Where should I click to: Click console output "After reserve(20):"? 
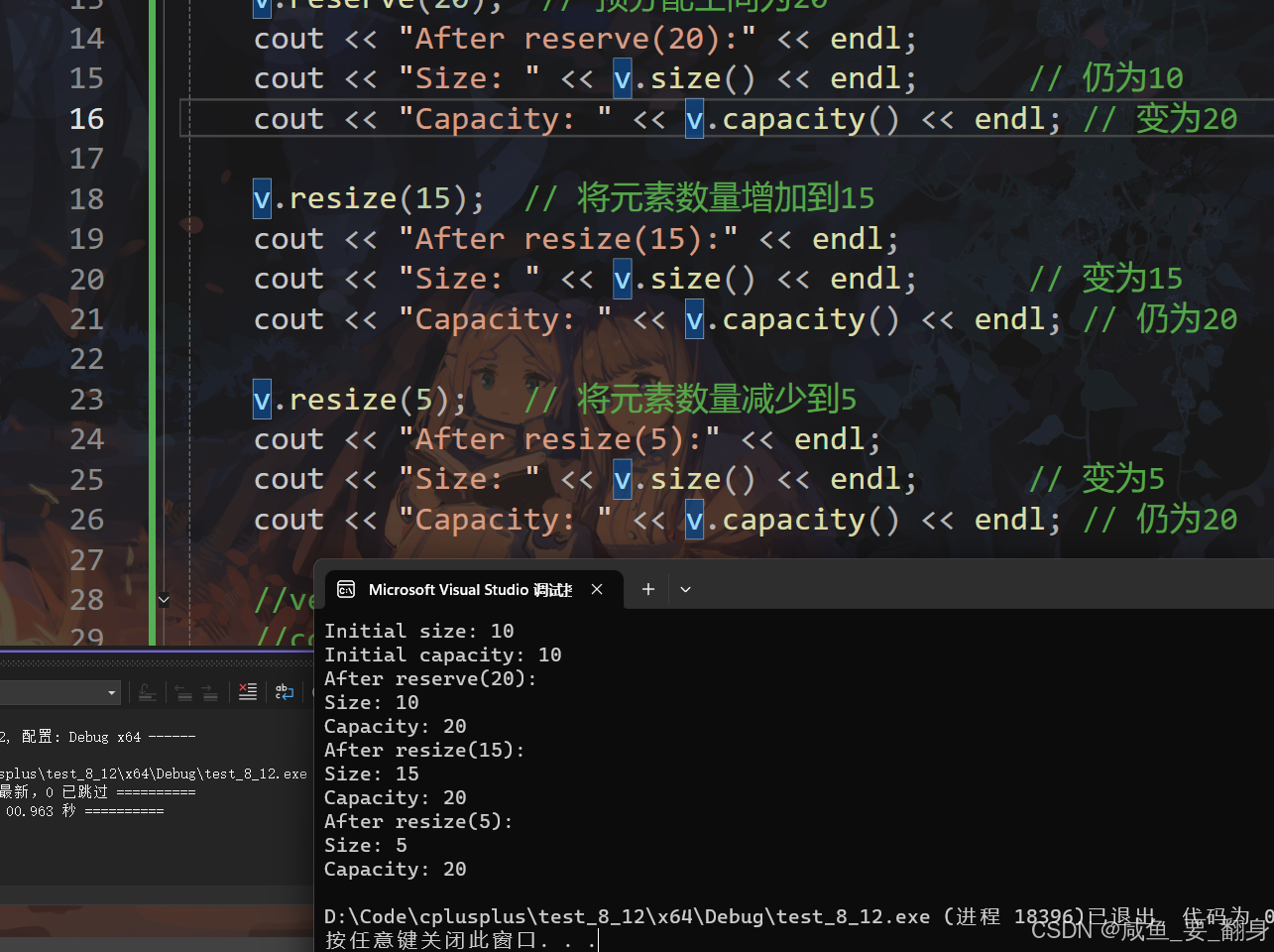tap(431, 678)
